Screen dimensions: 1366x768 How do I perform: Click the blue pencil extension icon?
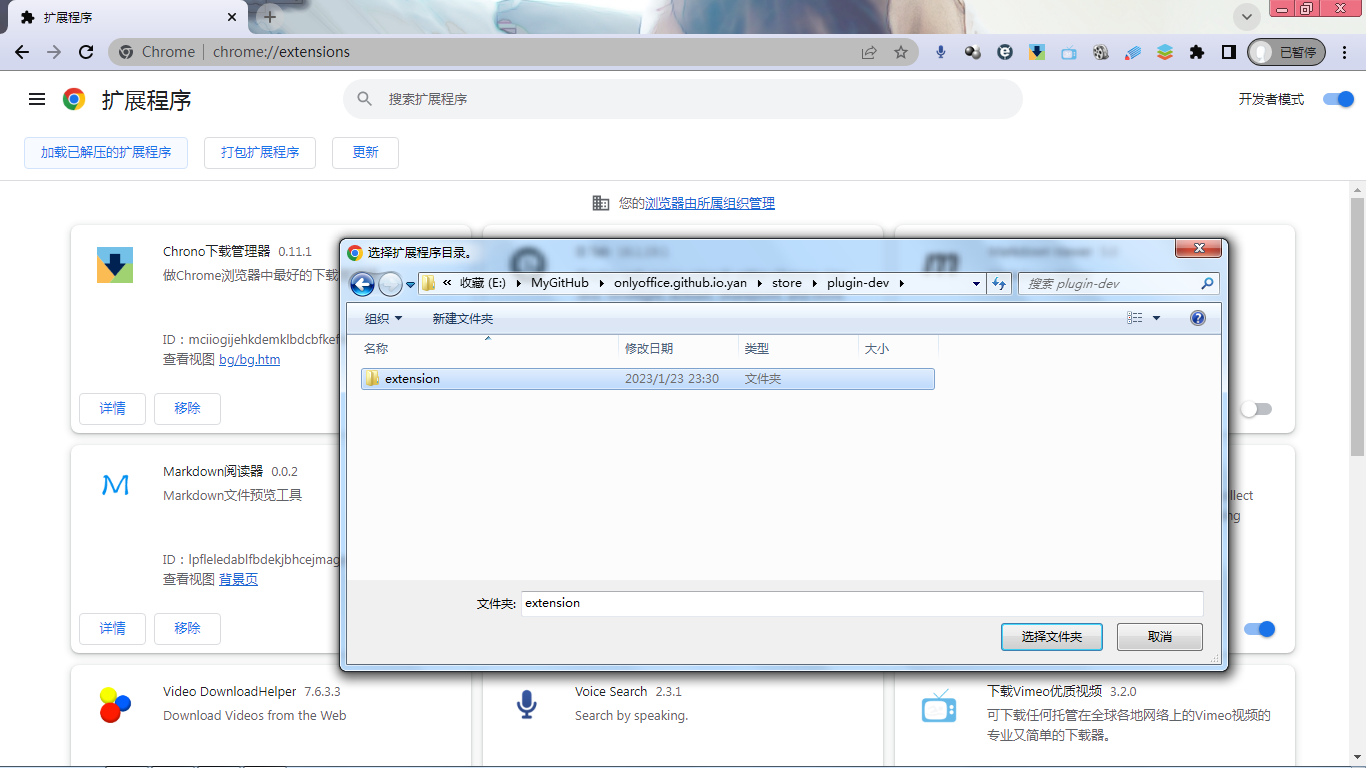(1133, 52)
